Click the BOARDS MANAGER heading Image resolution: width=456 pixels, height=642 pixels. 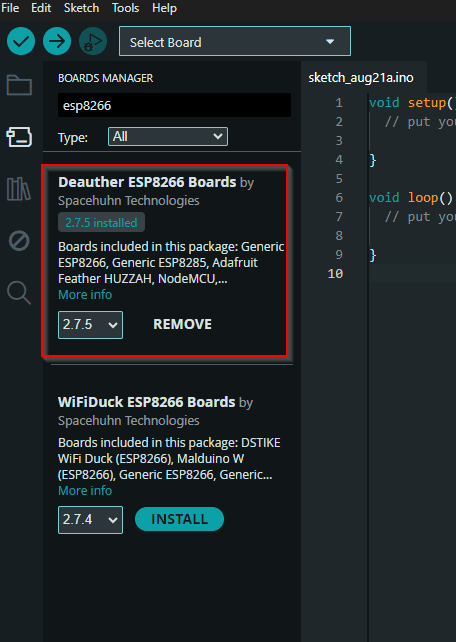(x=106, y=78)
